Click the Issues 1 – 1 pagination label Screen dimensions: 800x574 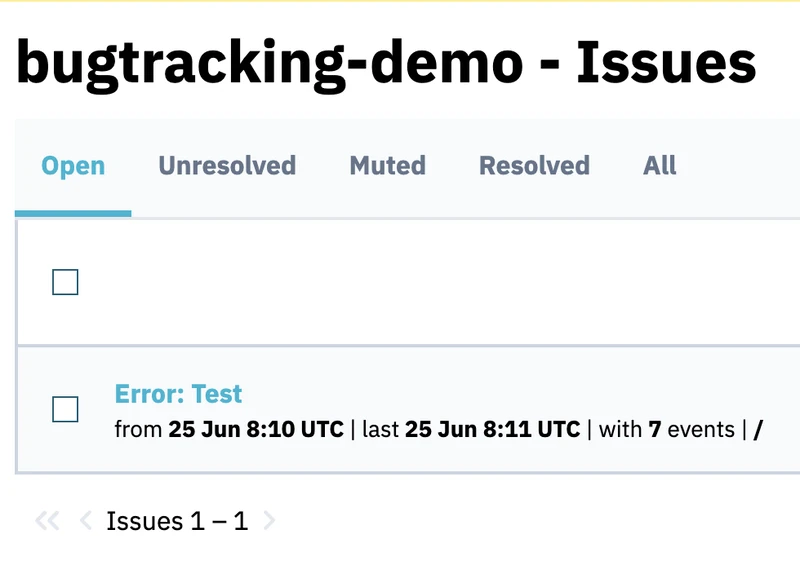pos(177,521)
